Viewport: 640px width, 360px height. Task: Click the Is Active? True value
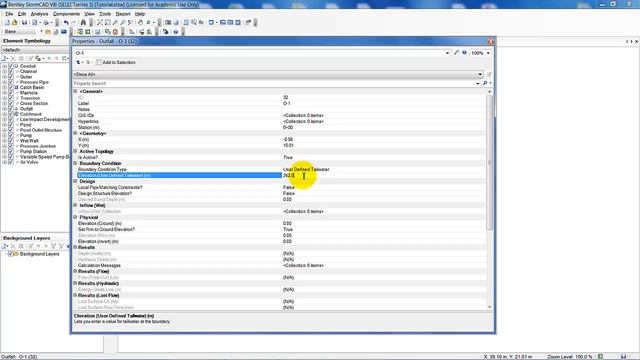(288, 158)
